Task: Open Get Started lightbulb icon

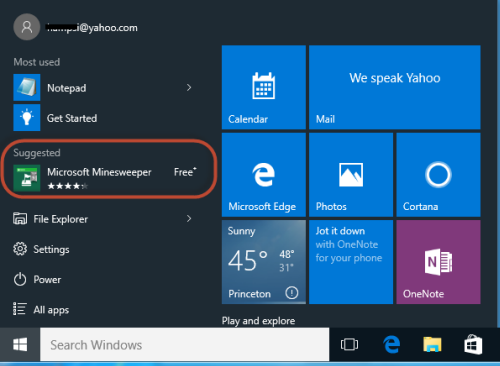Action: click(x=27, y=118)
